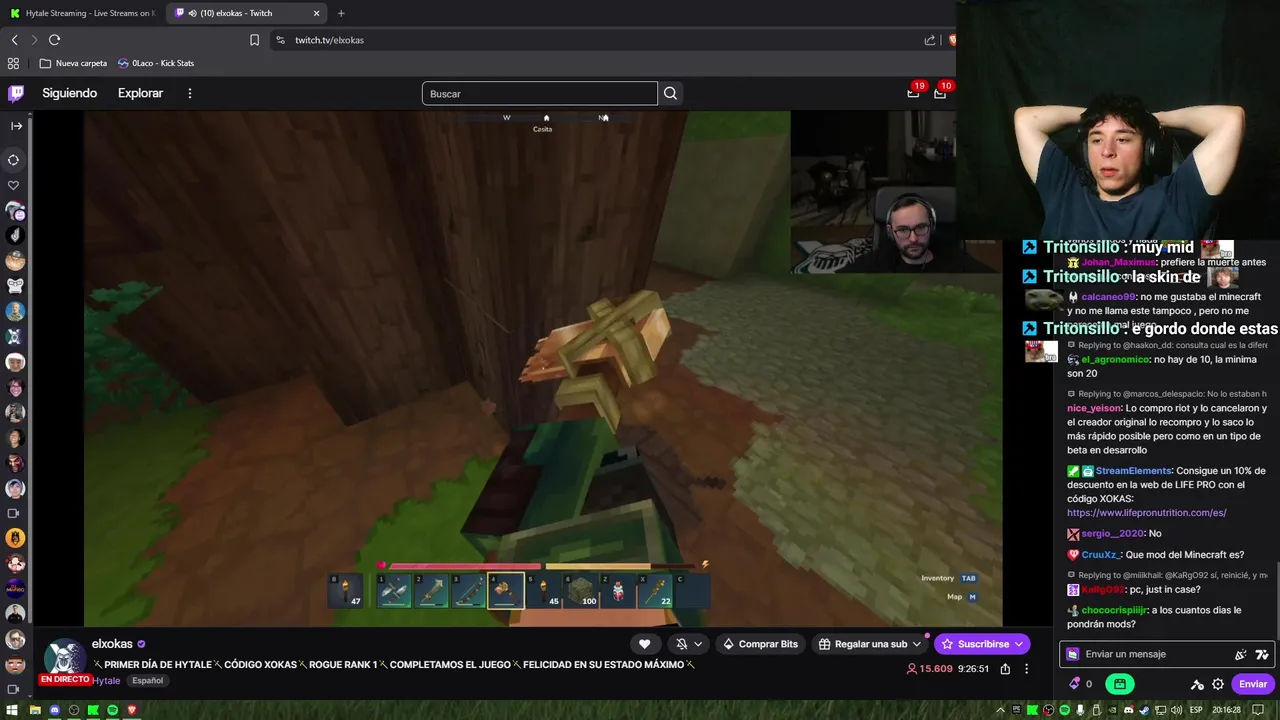Claim the green channel points bonus
This screenshot has height=720, width=1280.
click(x=1119, y=684)
